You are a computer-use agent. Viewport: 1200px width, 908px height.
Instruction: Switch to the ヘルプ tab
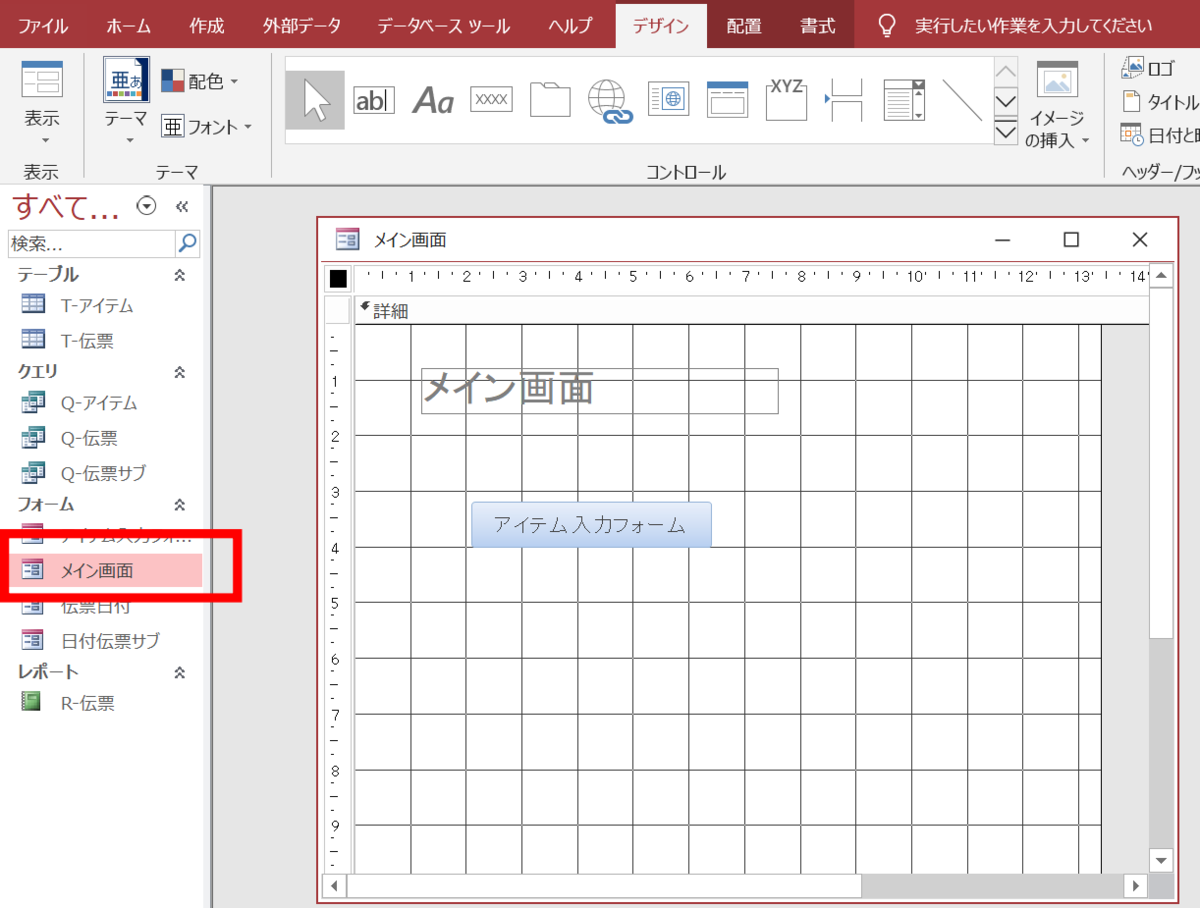pyautogui.click(x=571, y=26)
